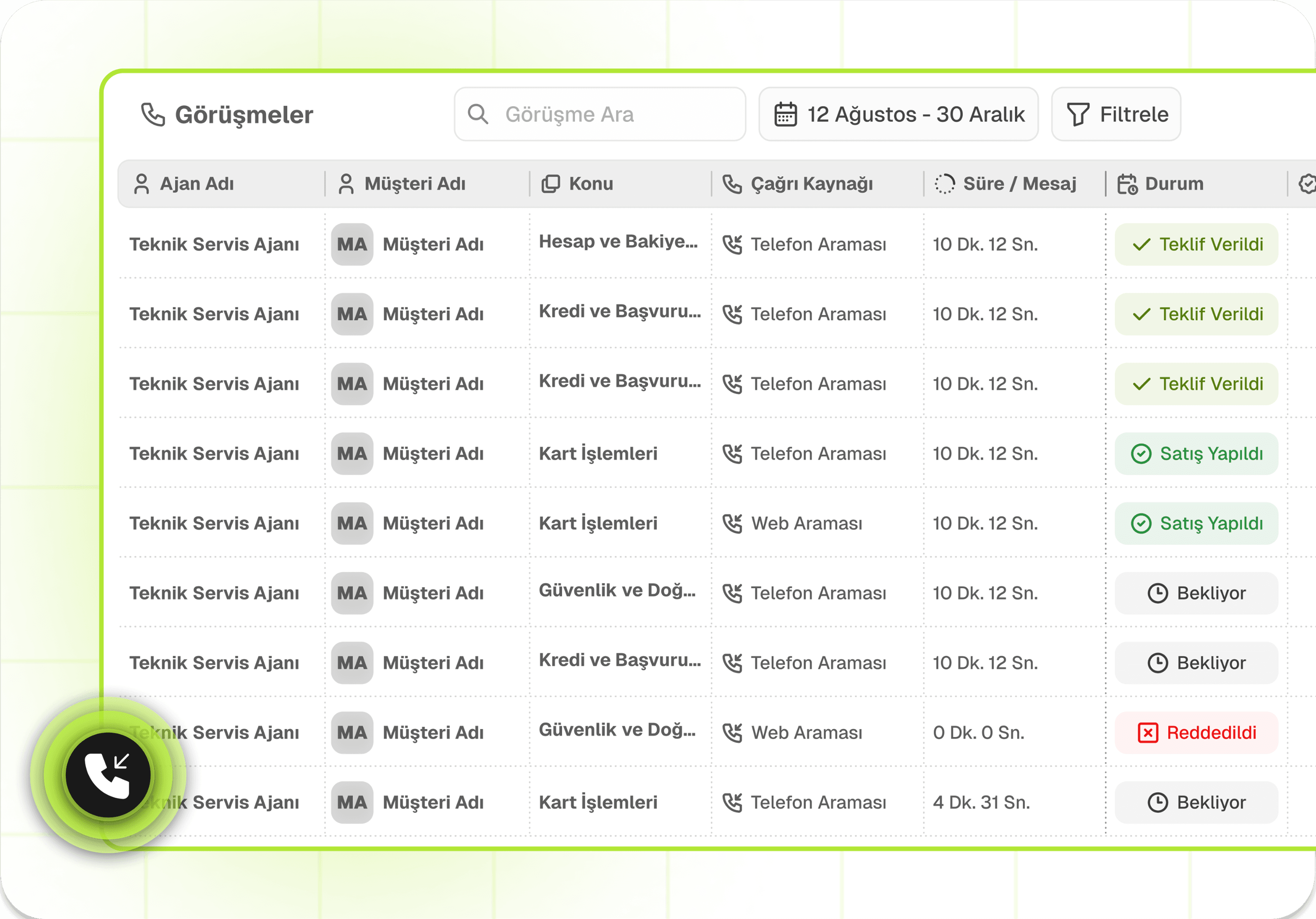The image size is (1316, 919).
Task: Click phone icon in Çağrı Kaynağı header
Action: pos(732,184)
